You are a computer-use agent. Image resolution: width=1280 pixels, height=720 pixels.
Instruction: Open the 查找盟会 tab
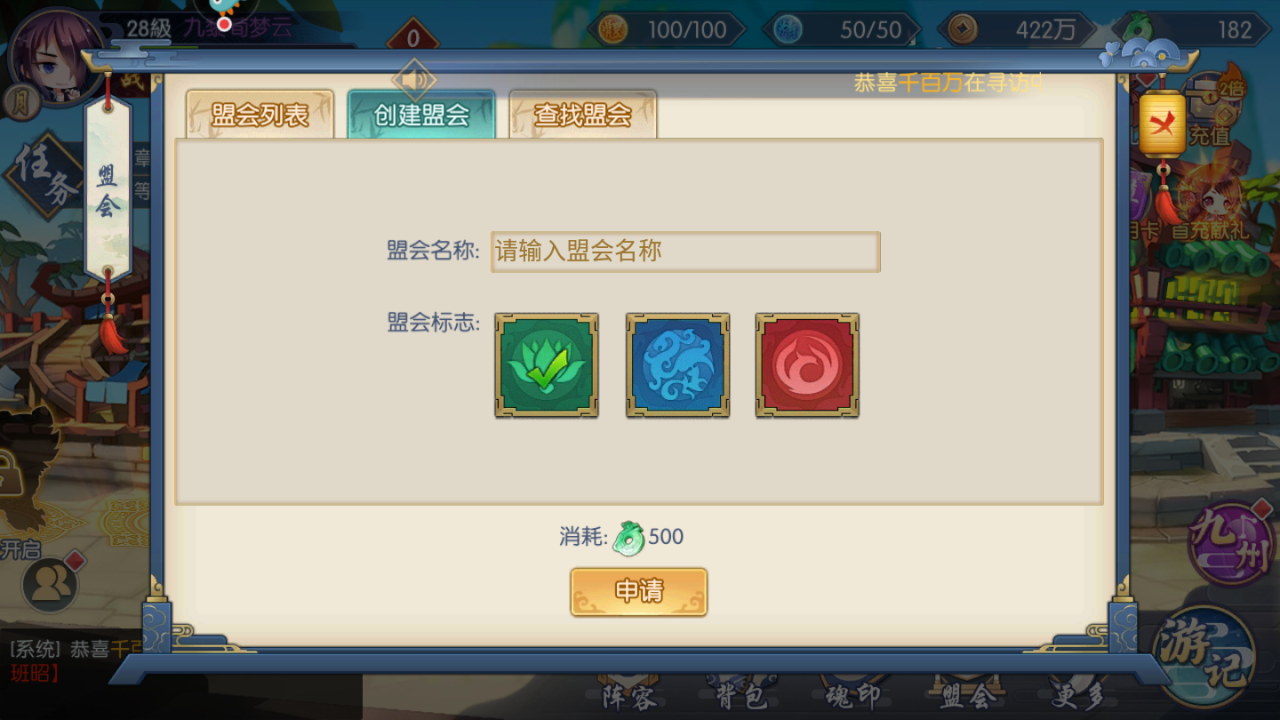point(583,114)
